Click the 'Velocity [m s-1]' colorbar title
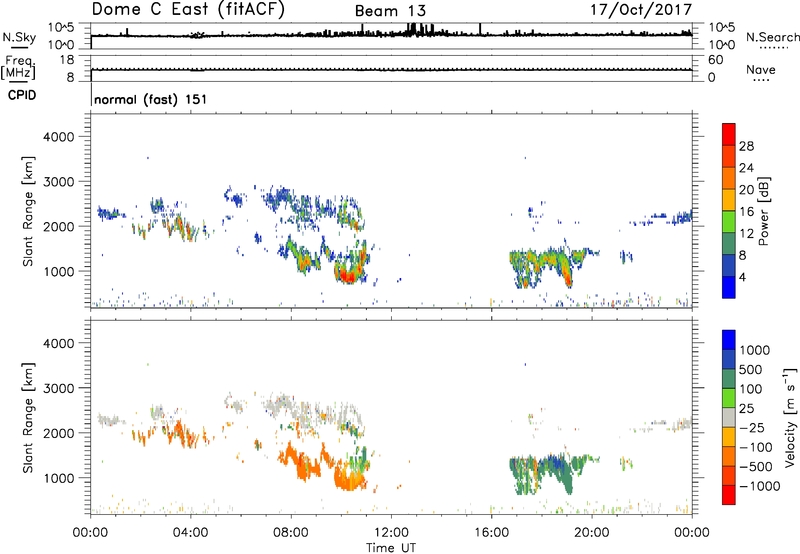Screen dimensions: 800x554 (x=790, y=417)
